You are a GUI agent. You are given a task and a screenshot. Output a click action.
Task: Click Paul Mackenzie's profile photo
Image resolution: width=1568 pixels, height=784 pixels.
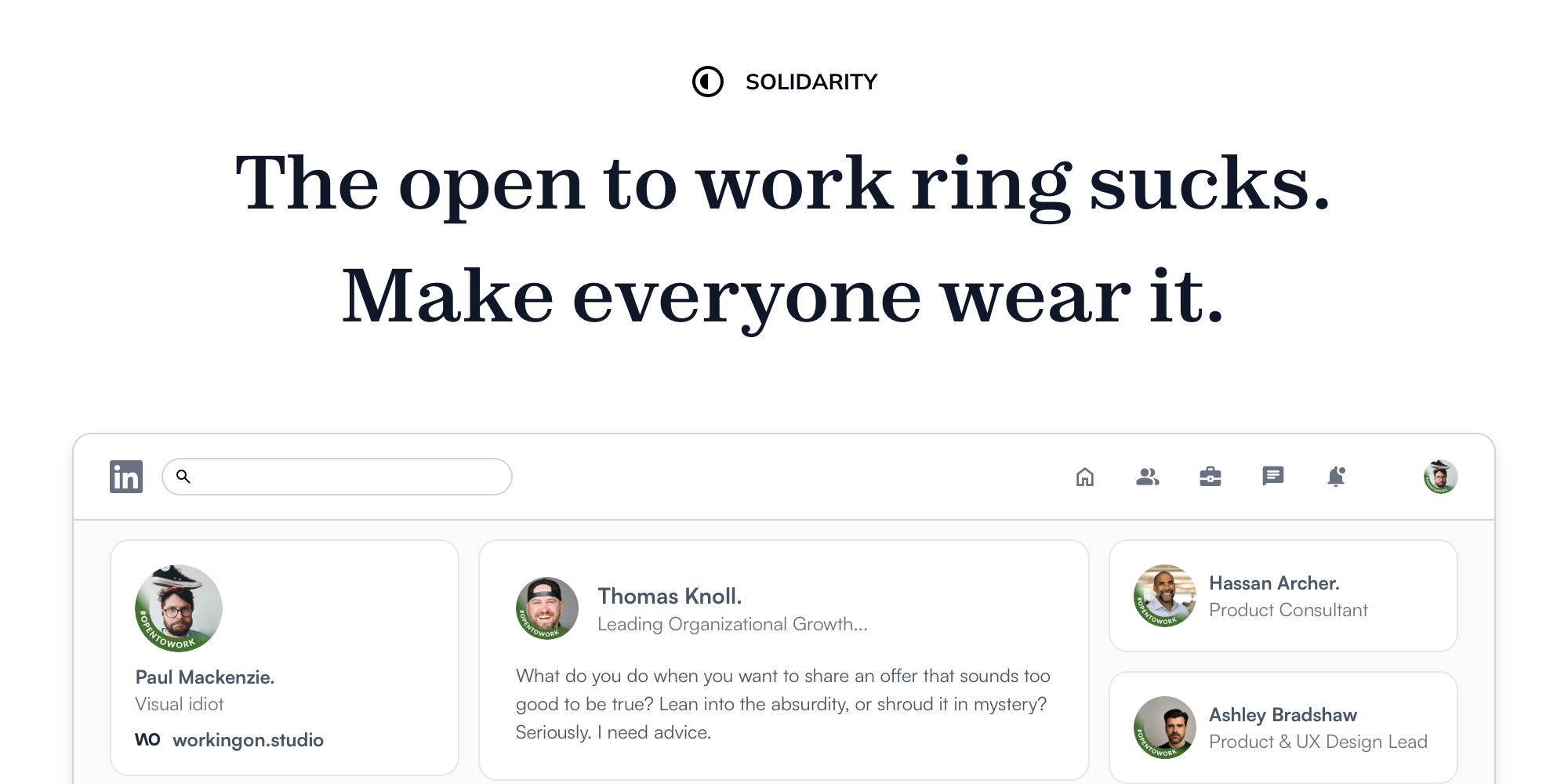click(179, 608)
